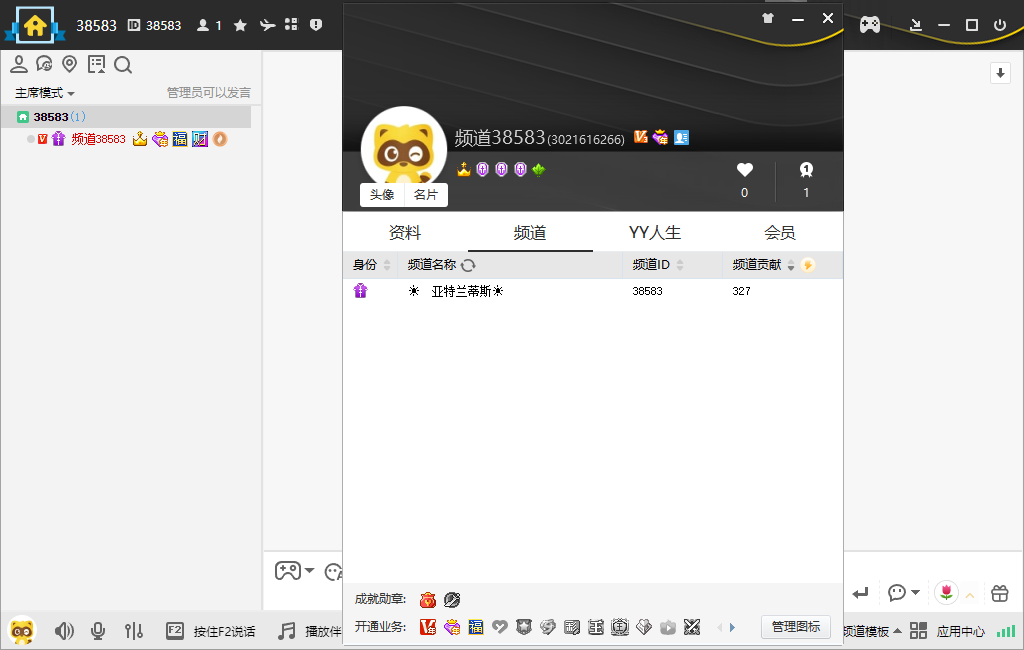This screenshot has height=650, width=1024.
Task: Click the yellow house channel logo
Action: pos(35,25)
